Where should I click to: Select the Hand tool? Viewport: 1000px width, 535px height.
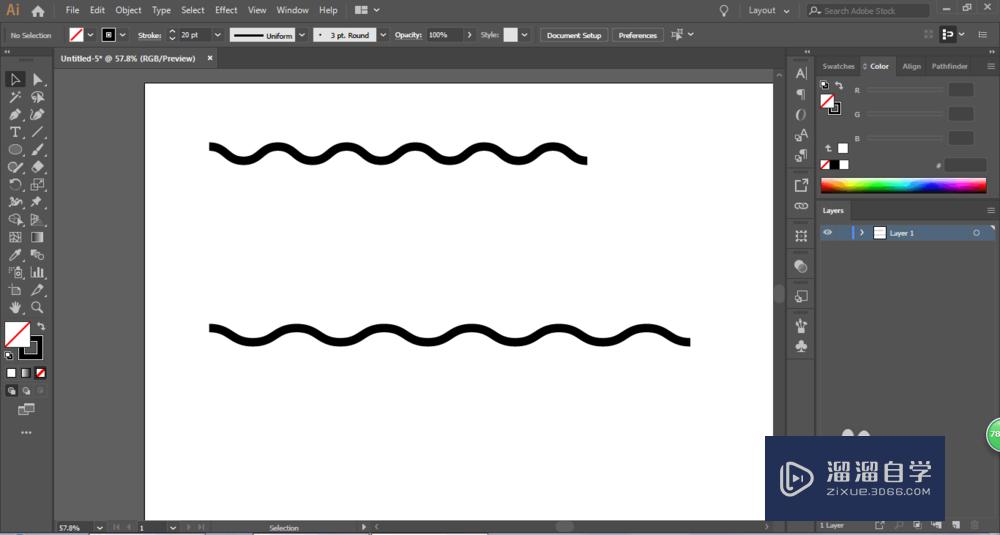pyautogui.click(x=15, y=307)
